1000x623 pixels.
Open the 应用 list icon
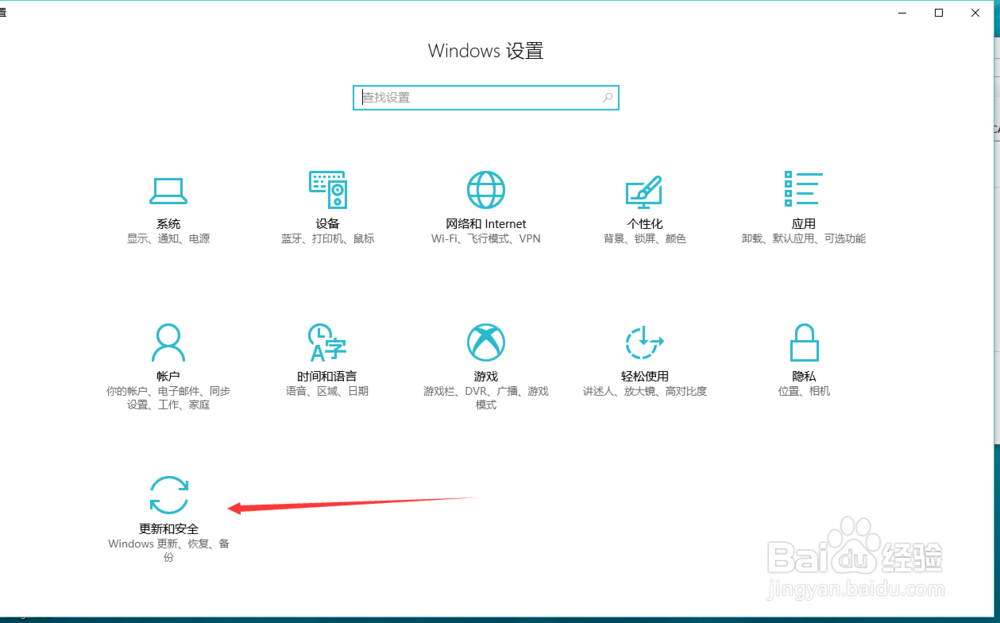803,189
